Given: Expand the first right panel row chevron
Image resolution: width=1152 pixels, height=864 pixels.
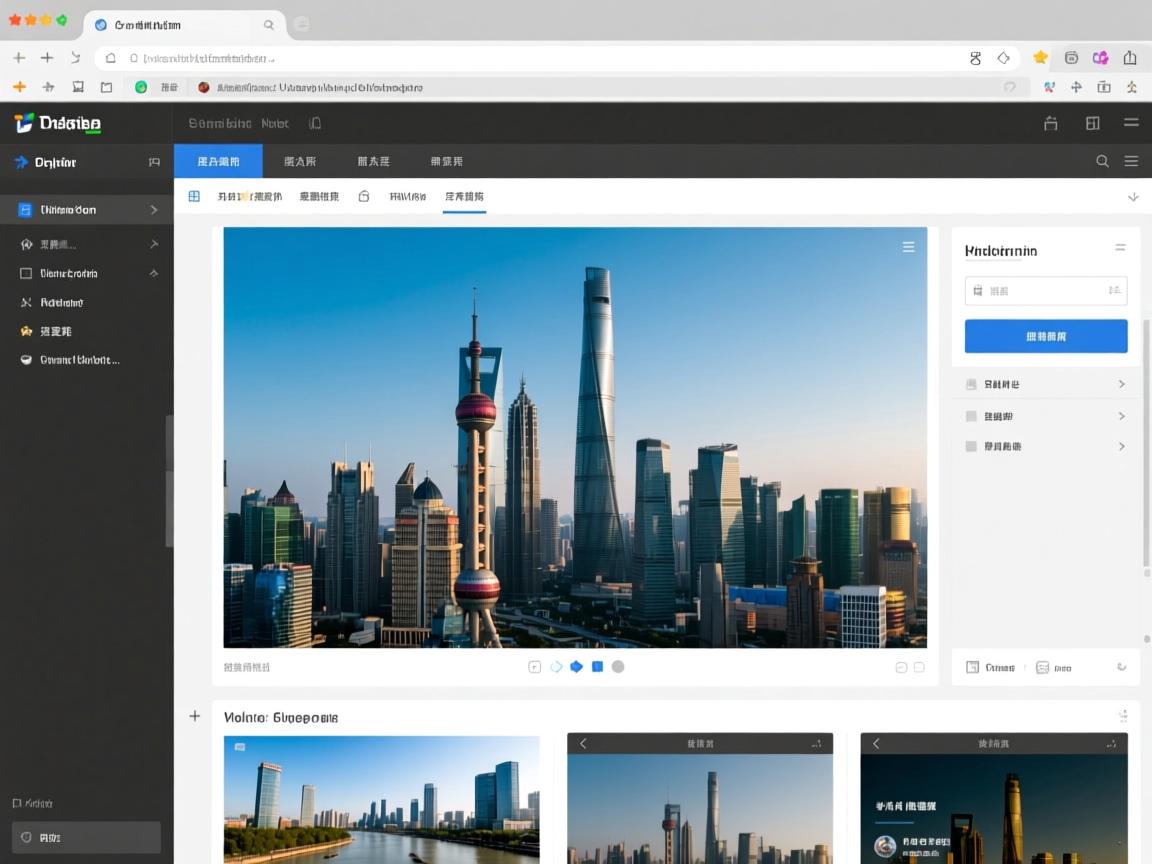Looking at the screenshot, I should point(1121,384).
